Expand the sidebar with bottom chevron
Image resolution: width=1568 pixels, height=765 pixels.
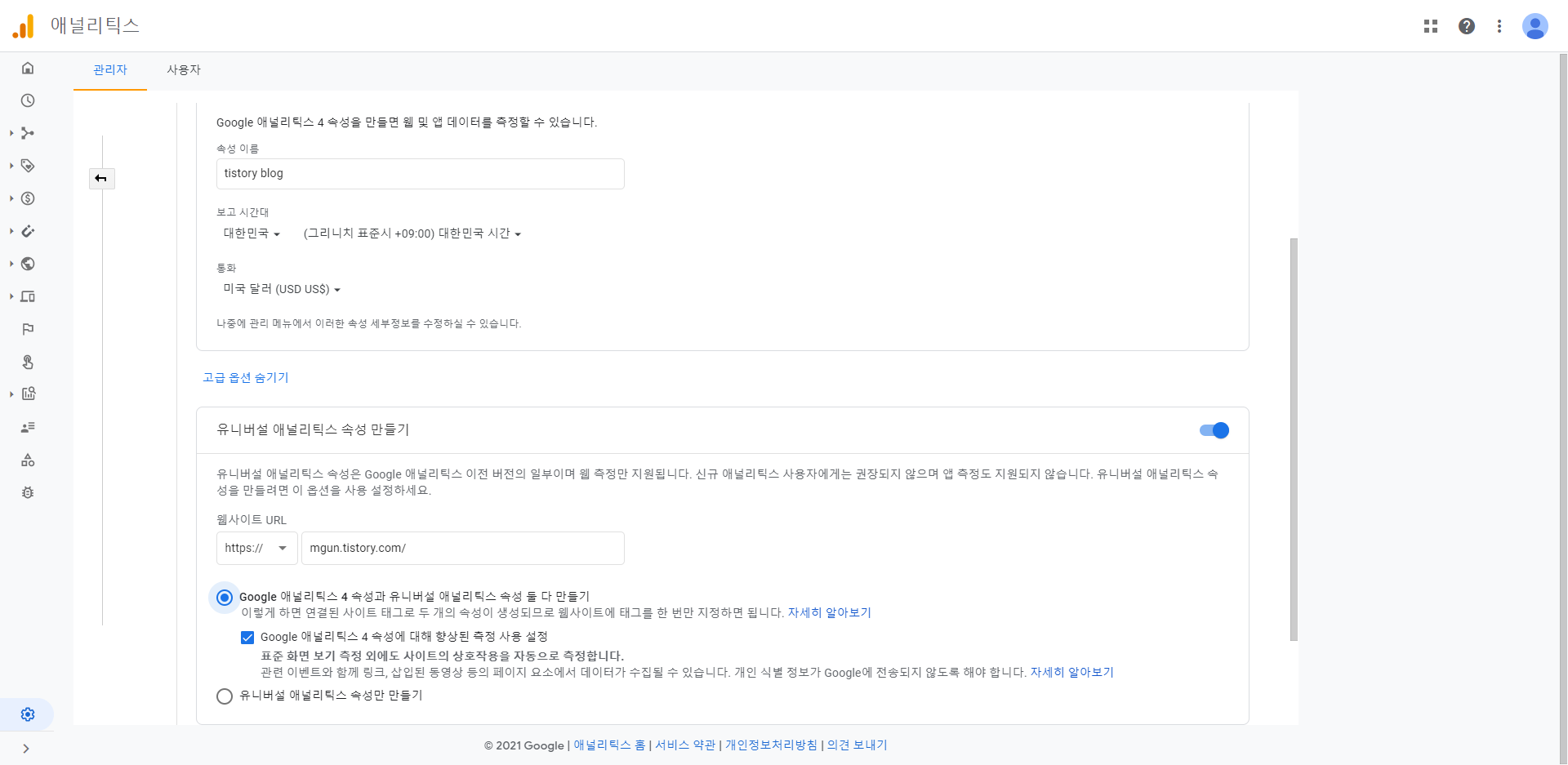[26, 749]
